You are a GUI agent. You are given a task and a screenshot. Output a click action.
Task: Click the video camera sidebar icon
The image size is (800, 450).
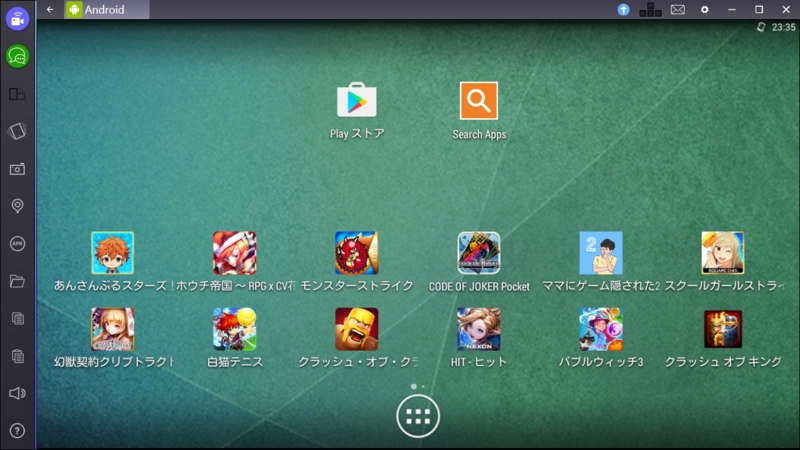(17, 19)
